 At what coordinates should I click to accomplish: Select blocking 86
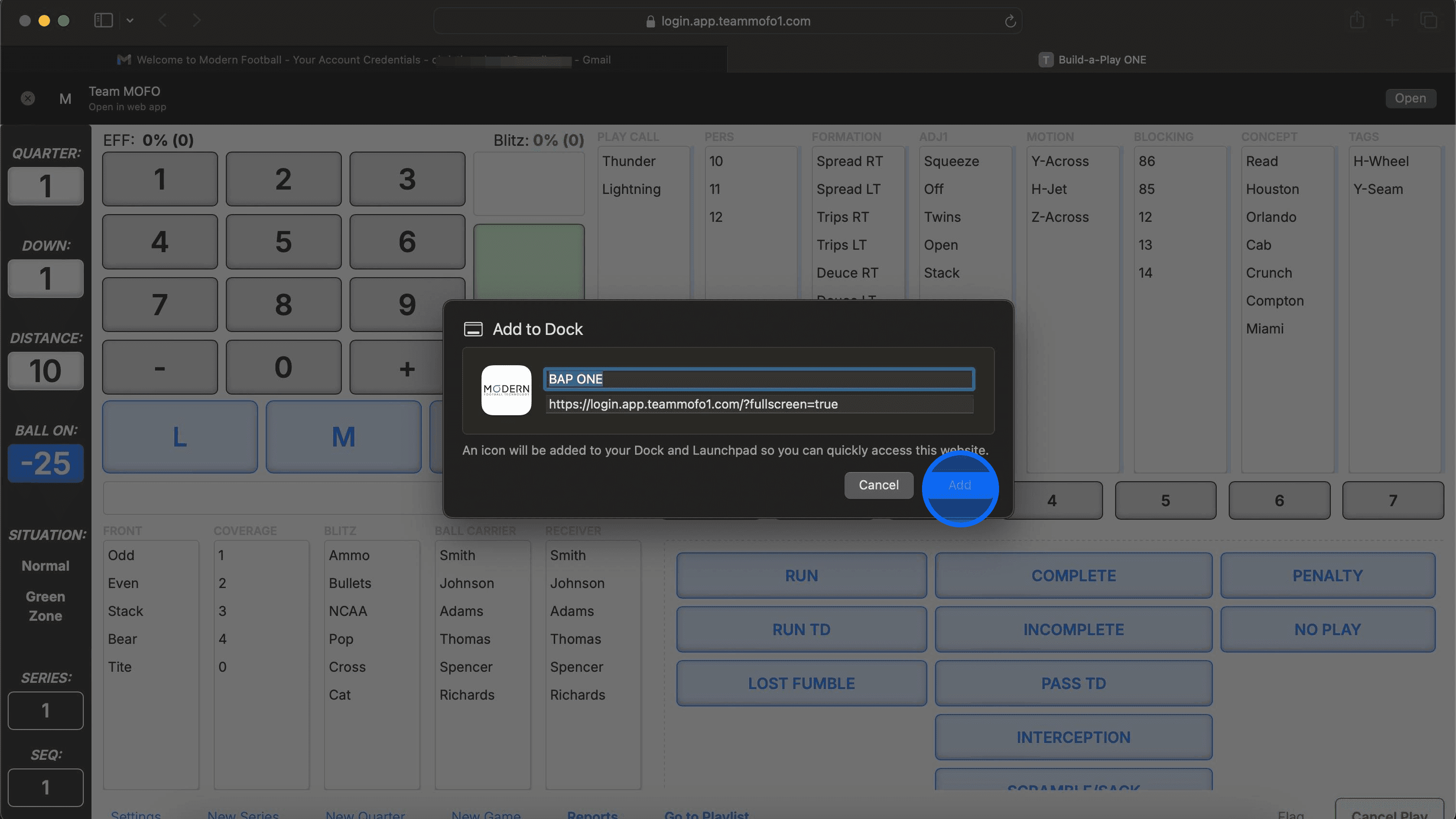click(1146, 161)
